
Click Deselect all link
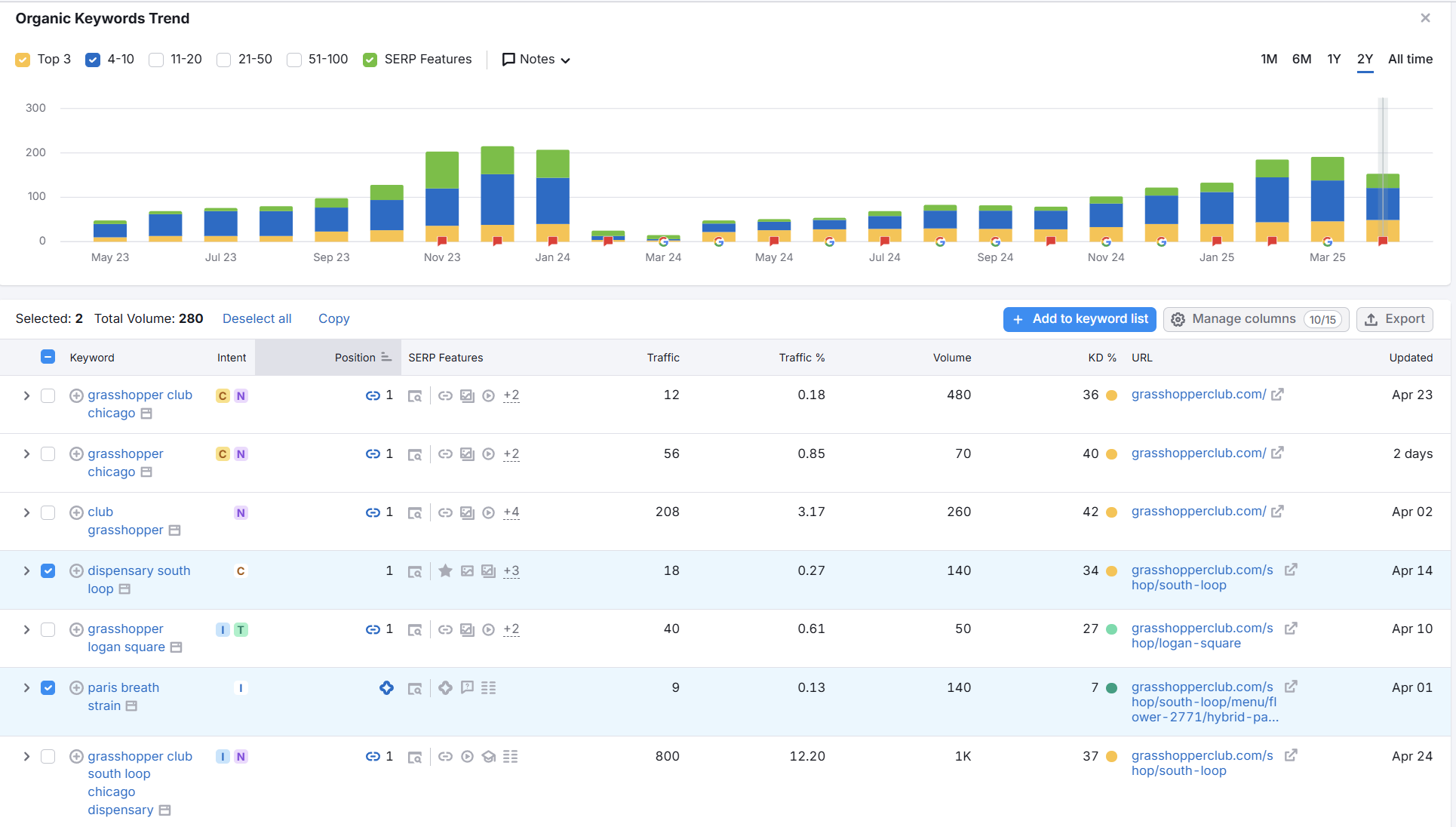point(256,318)
